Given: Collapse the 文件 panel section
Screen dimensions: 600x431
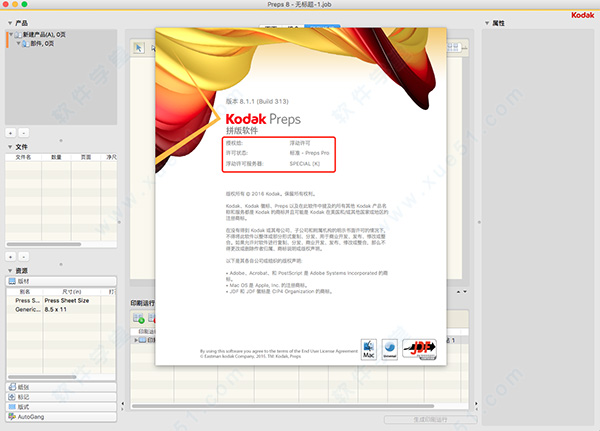Looking at the screenshot, I should pyautogui.click(x=10, y=147).
